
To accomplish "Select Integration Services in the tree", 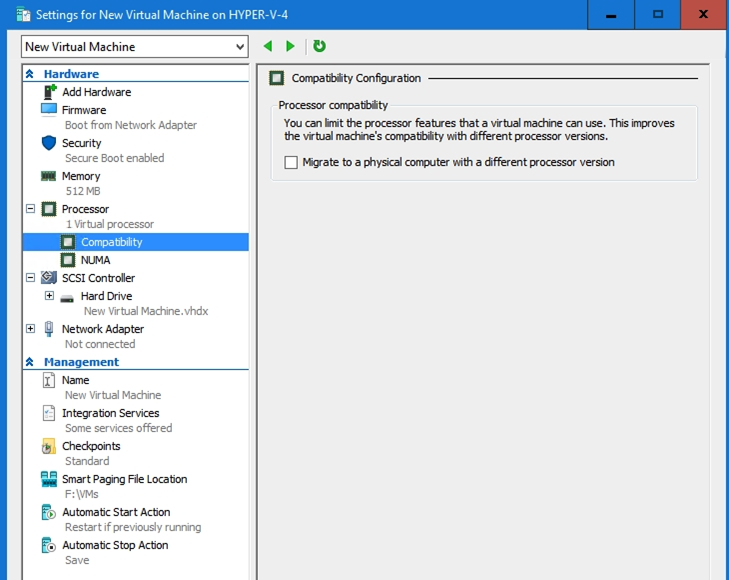I will pyautogui.click(x=110, y=413).
